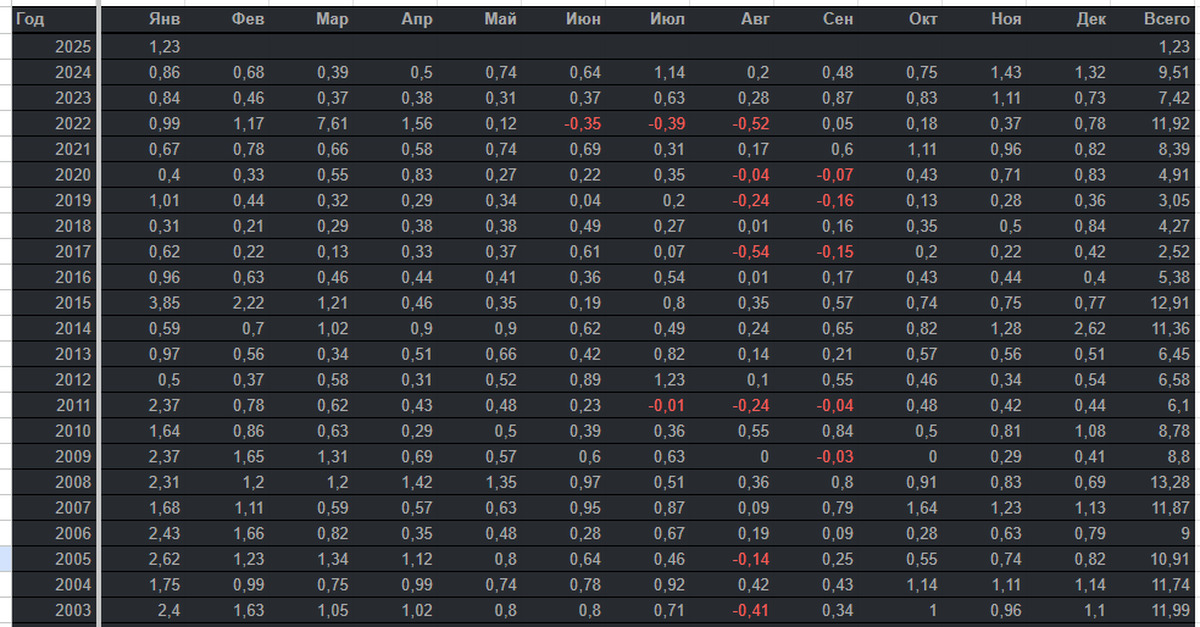Select December 2014 cell showing 2,62
1200x627 pixels.
(x=1090, y=328)
